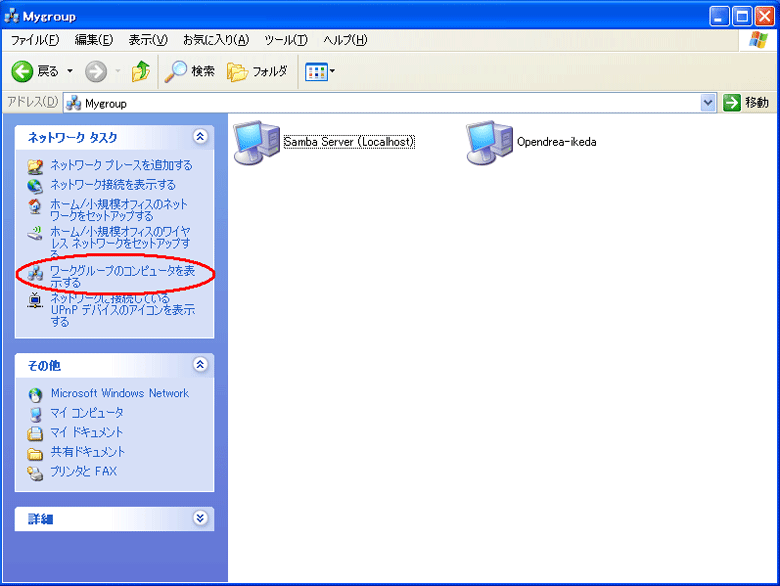Click the プリンタと FAX printer icon
Viewport: 780px width, 586px height.
[x=35, y=473]
